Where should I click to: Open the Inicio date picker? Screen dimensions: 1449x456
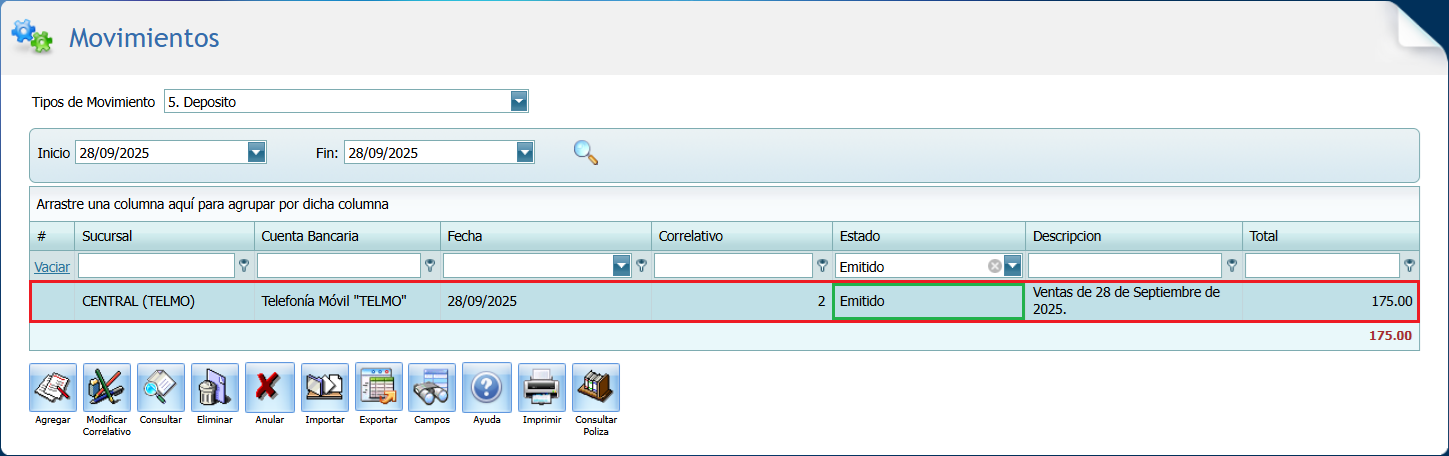256,152
